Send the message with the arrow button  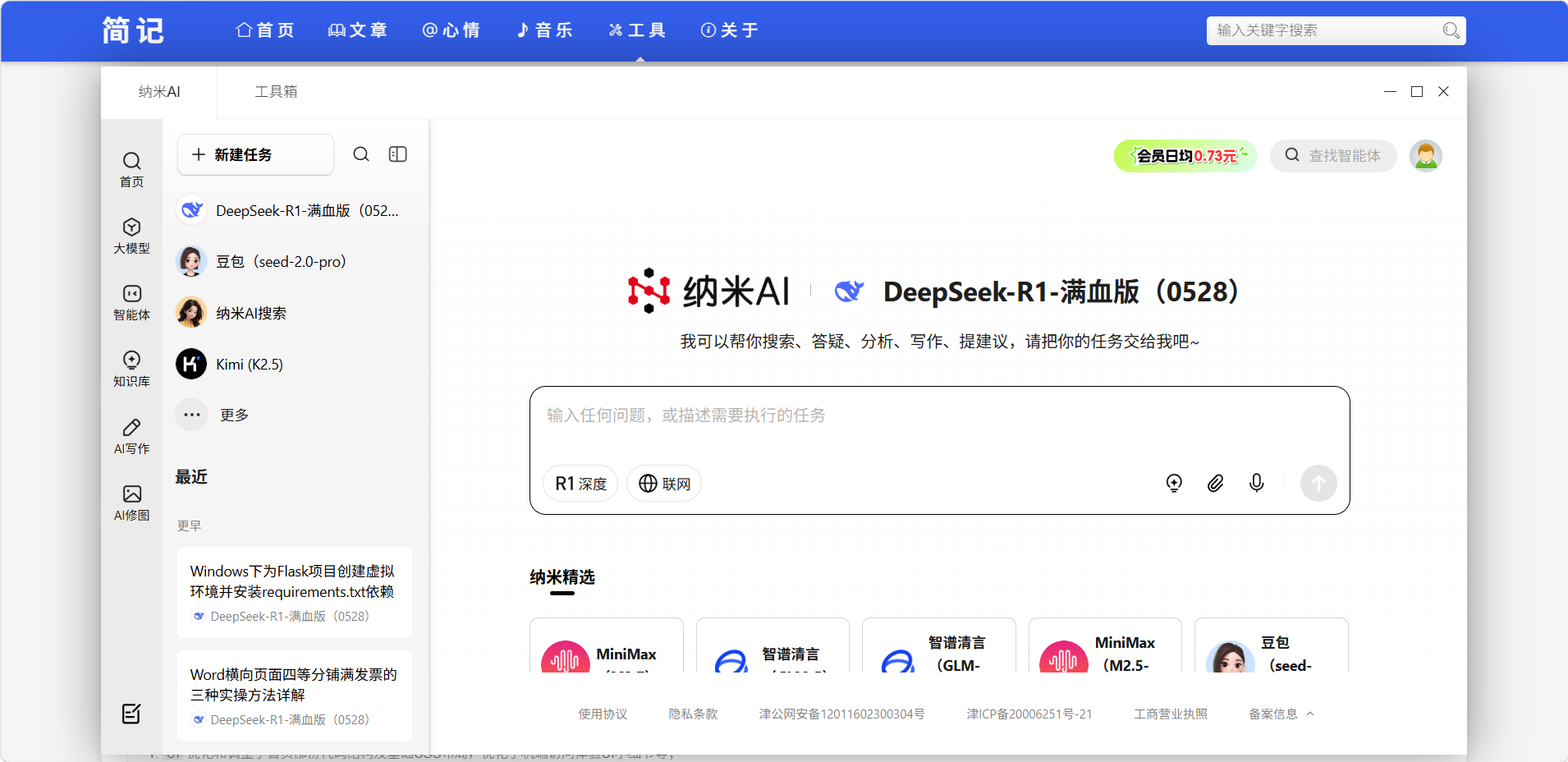click(1318, 483)
